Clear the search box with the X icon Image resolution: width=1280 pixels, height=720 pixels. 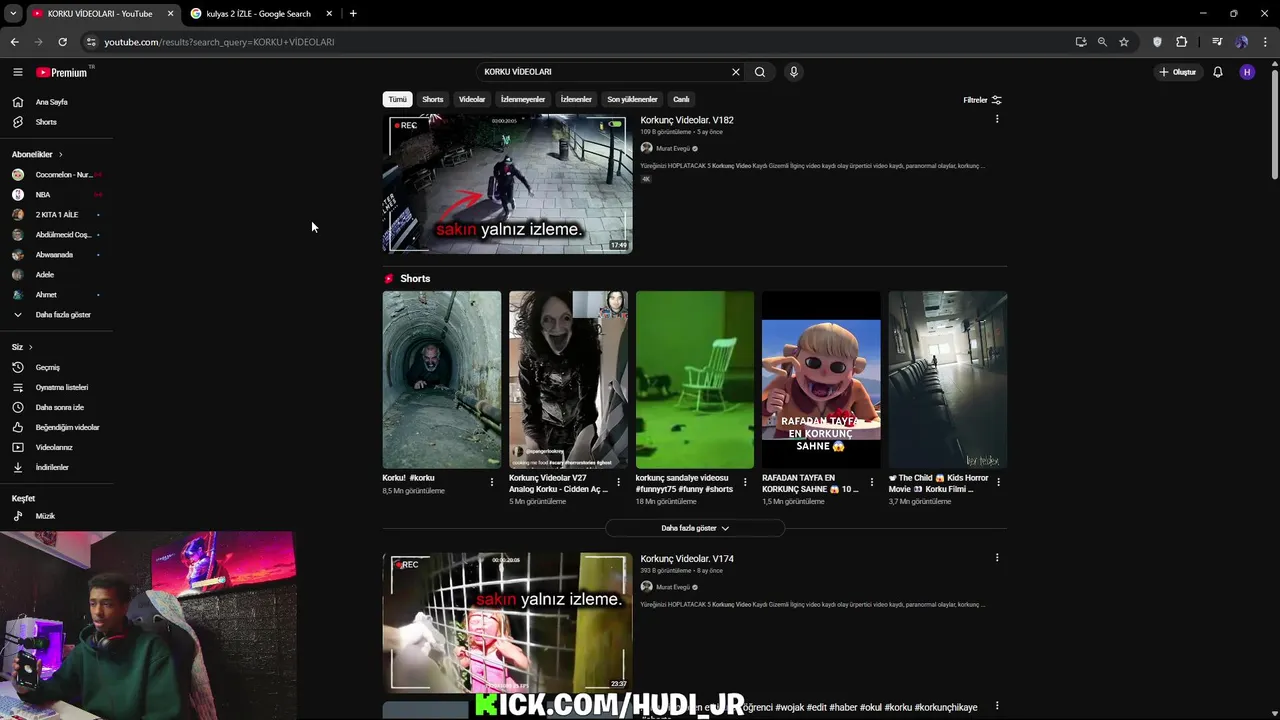(736, 72)
